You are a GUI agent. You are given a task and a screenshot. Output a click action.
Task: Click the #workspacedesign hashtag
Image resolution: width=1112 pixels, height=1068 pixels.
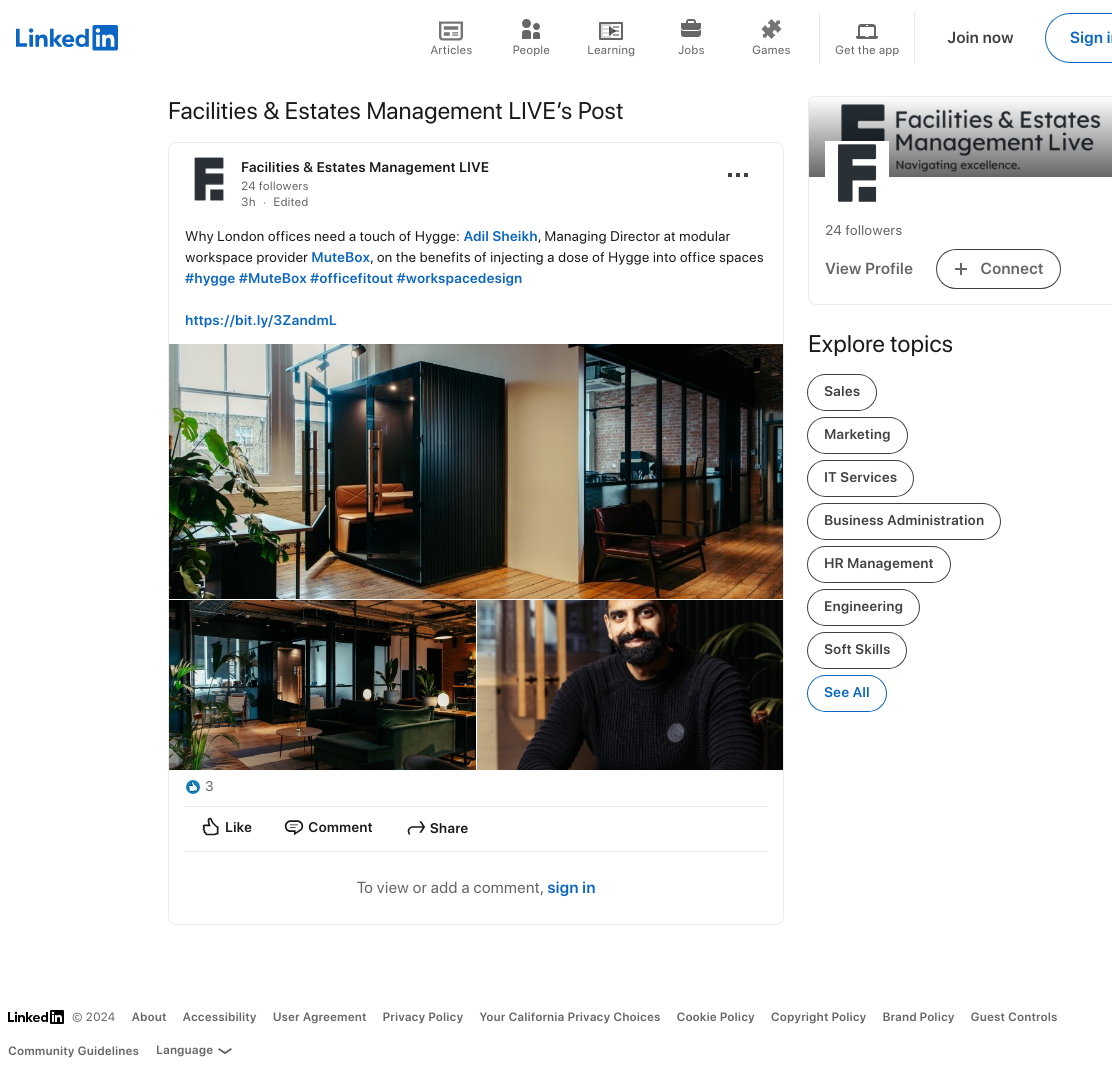[x=459, y=279]
